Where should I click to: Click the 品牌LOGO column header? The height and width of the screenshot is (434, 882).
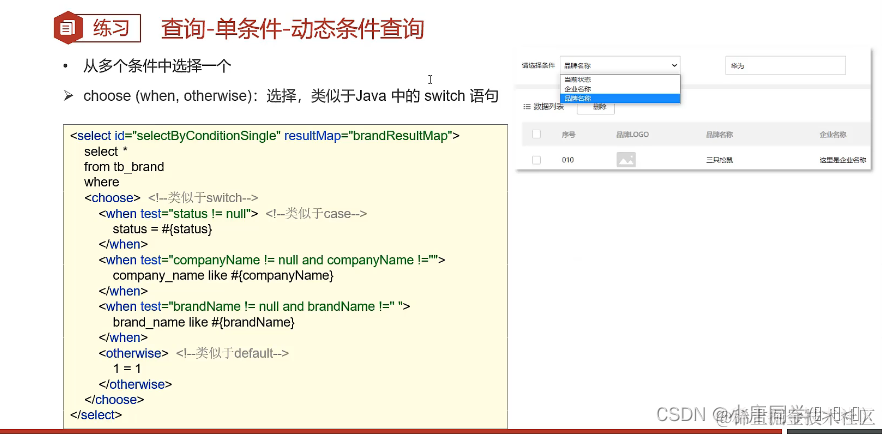[632, 134]
